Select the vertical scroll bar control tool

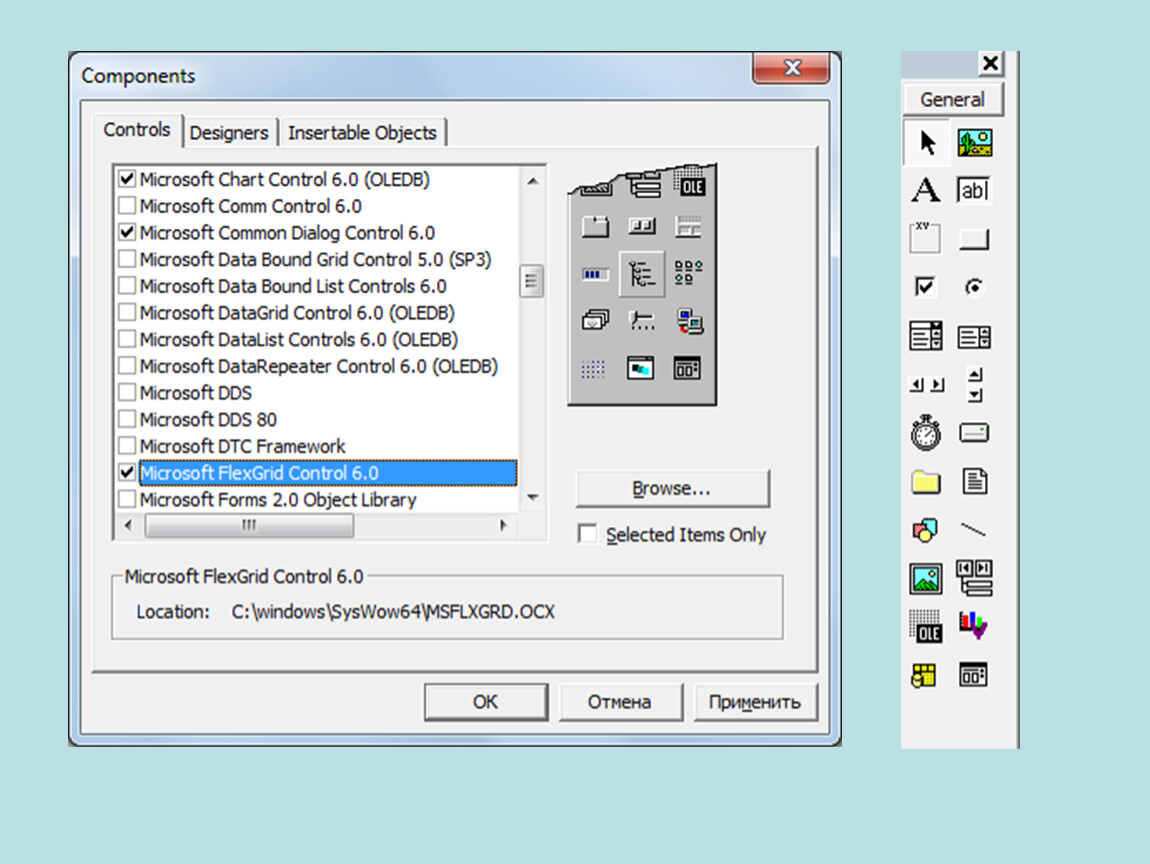click(975, 384)
